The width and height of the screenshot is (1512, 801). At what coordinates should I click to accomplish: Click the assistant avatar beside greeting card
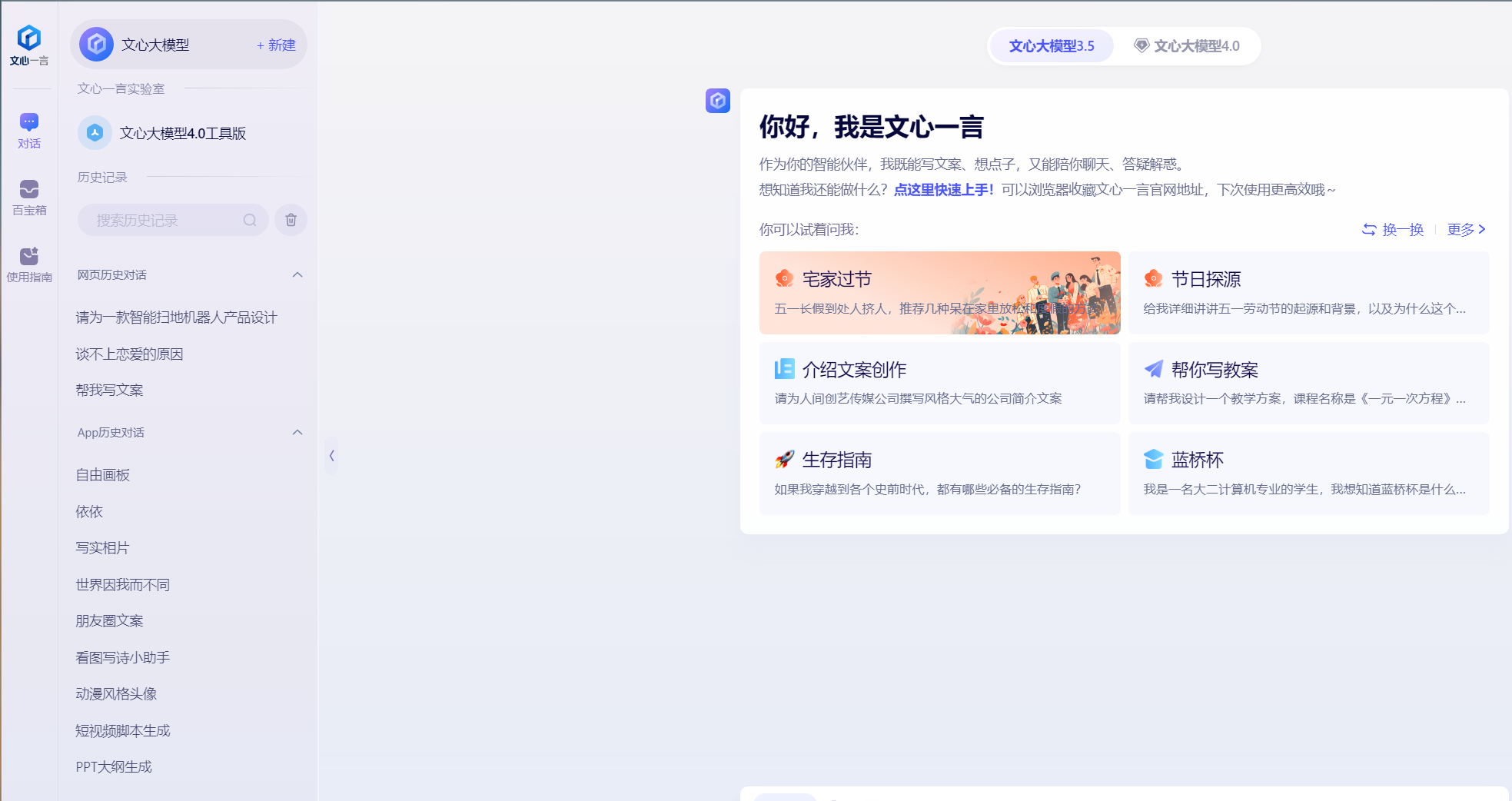718,101
